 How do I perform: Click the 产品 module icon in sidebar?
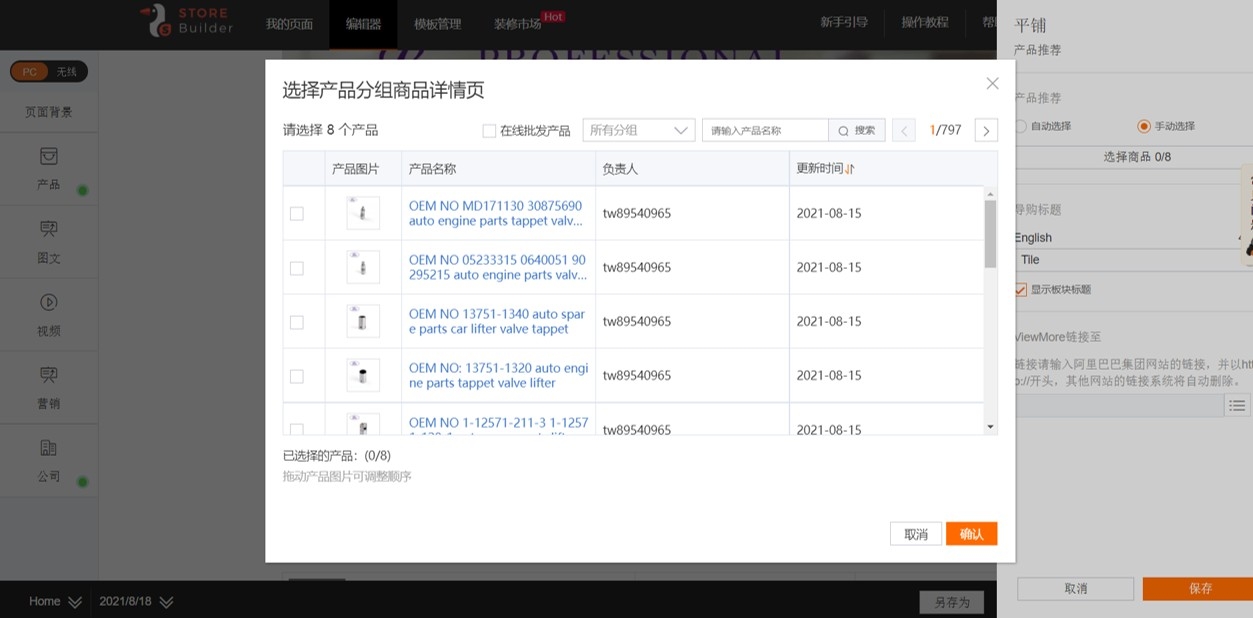(48, 157)
